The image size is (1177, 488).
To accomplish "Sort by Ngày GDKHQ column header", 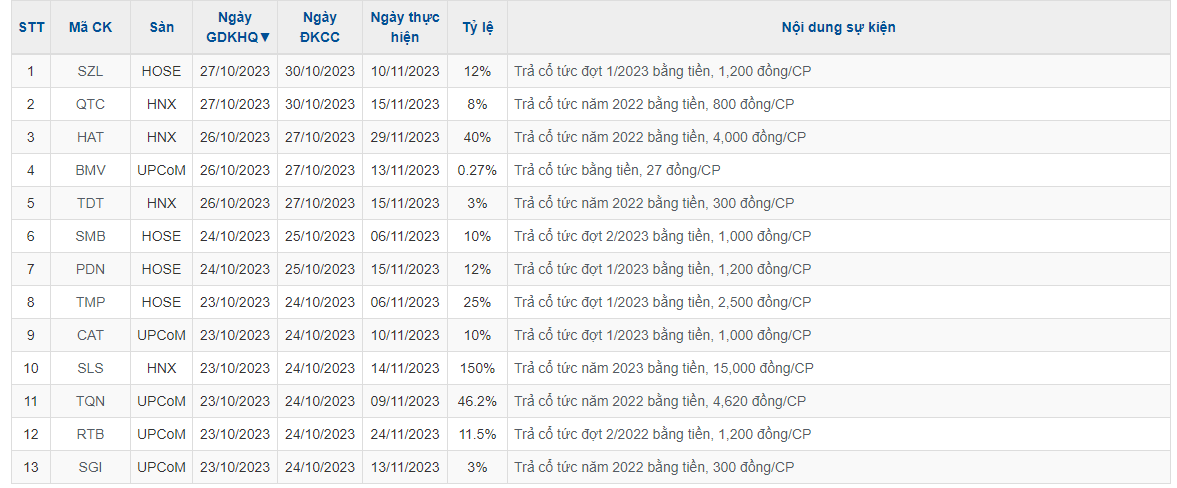I will pos(237,27).
